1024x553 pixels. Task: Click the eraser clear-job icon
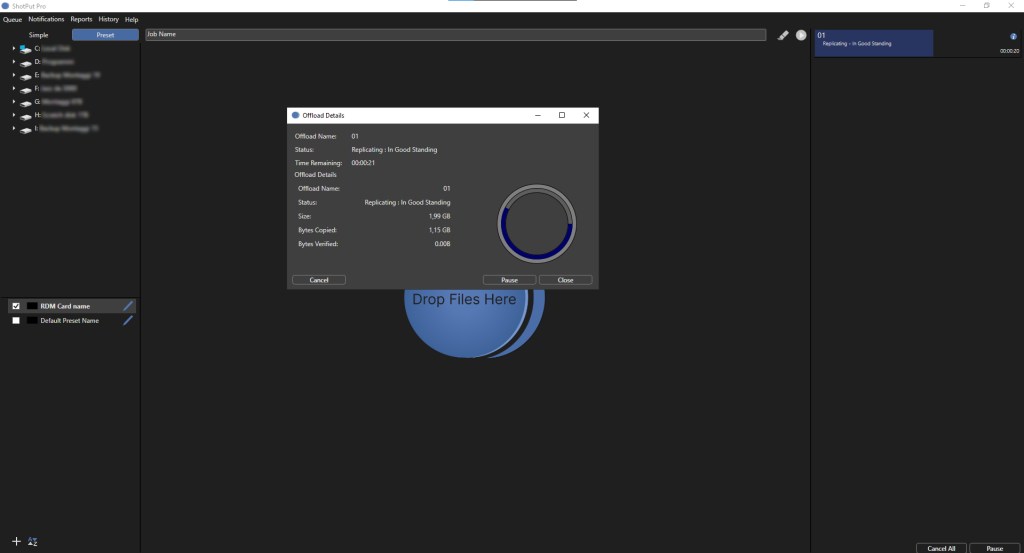click(783, 35)
